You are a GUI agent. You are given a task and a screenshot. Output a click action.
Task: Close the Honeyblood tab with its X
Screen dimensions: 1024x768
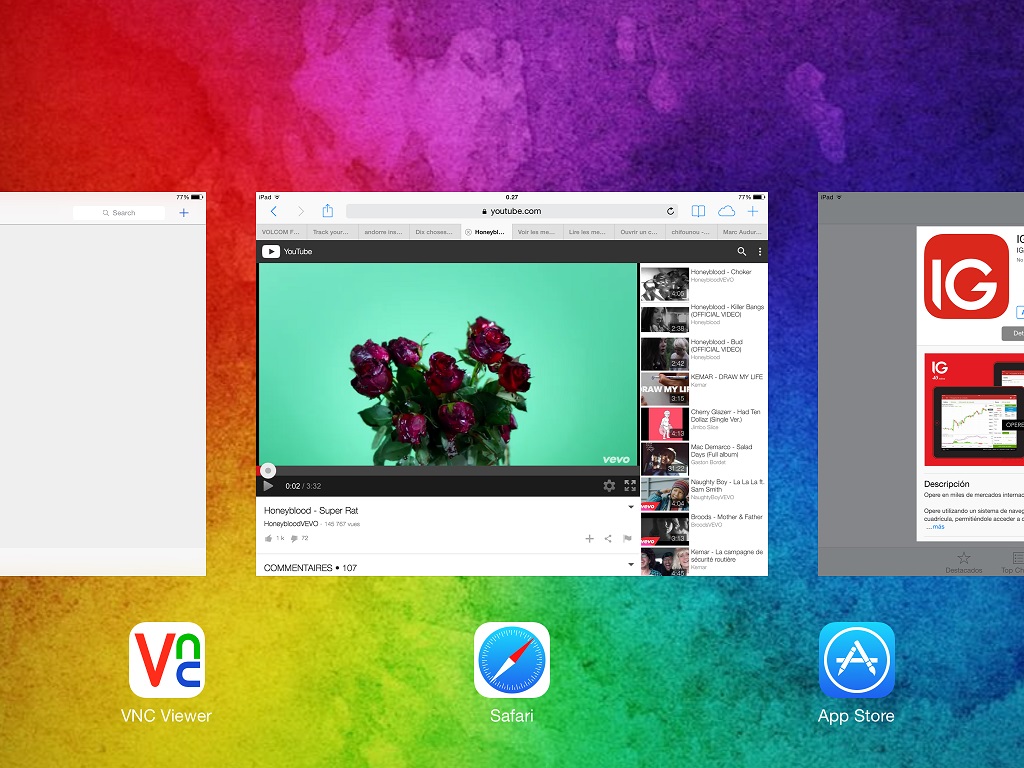click(x=468, y=232)
